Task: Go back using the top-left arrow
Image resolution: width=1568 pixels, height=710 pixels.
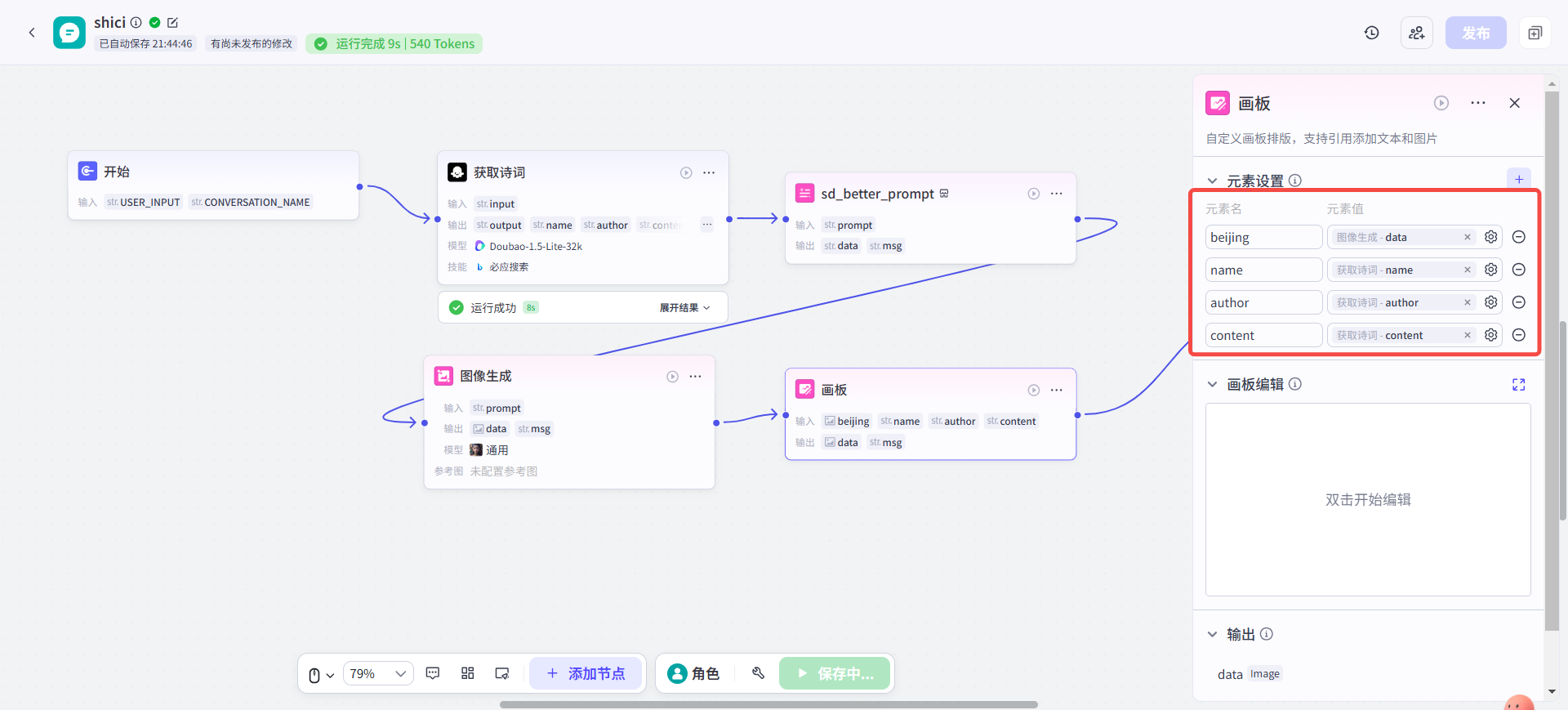Action: (32, 33)
